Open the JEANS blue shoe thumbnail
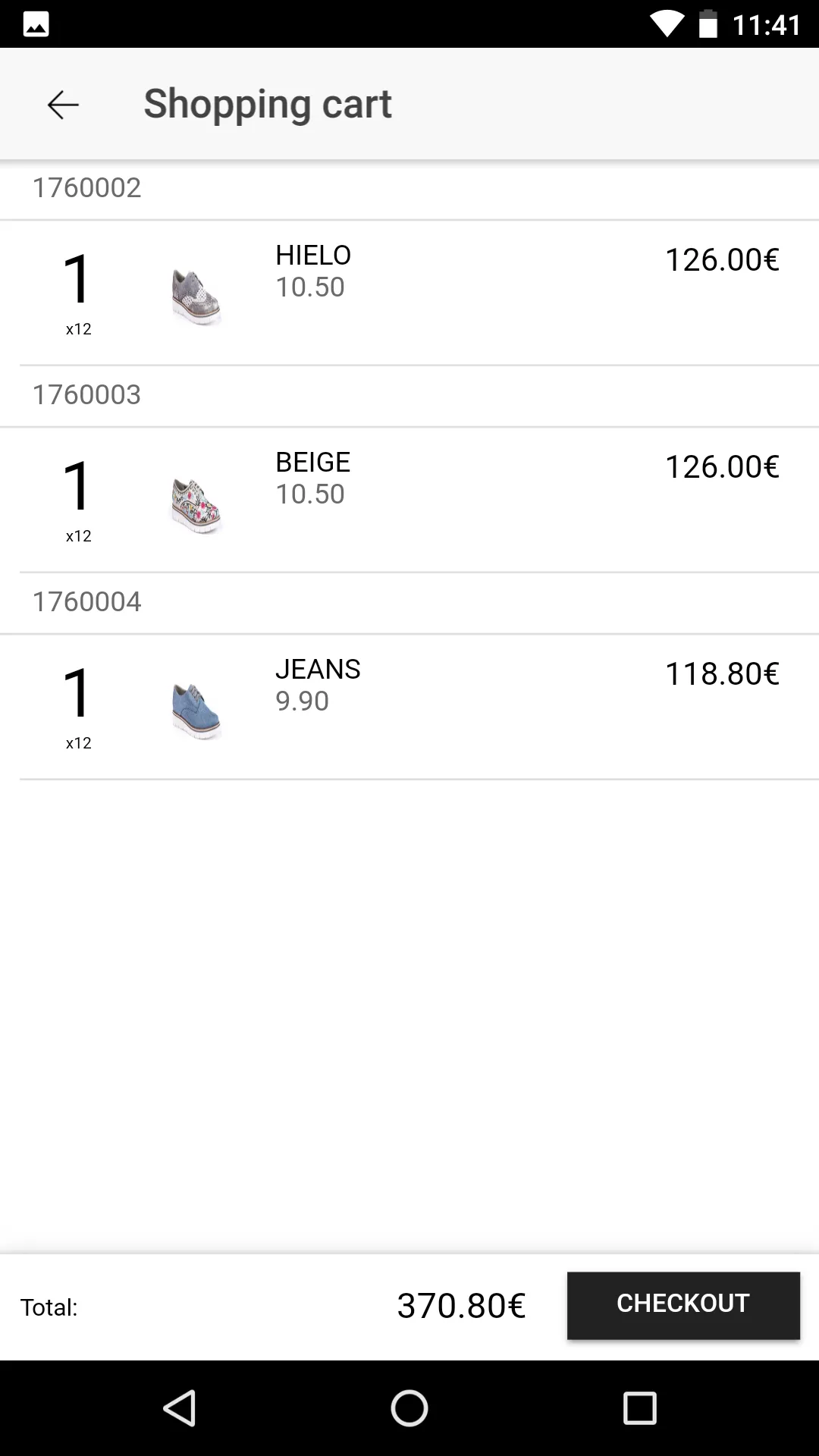819x1456 pixels. [196, 711]
